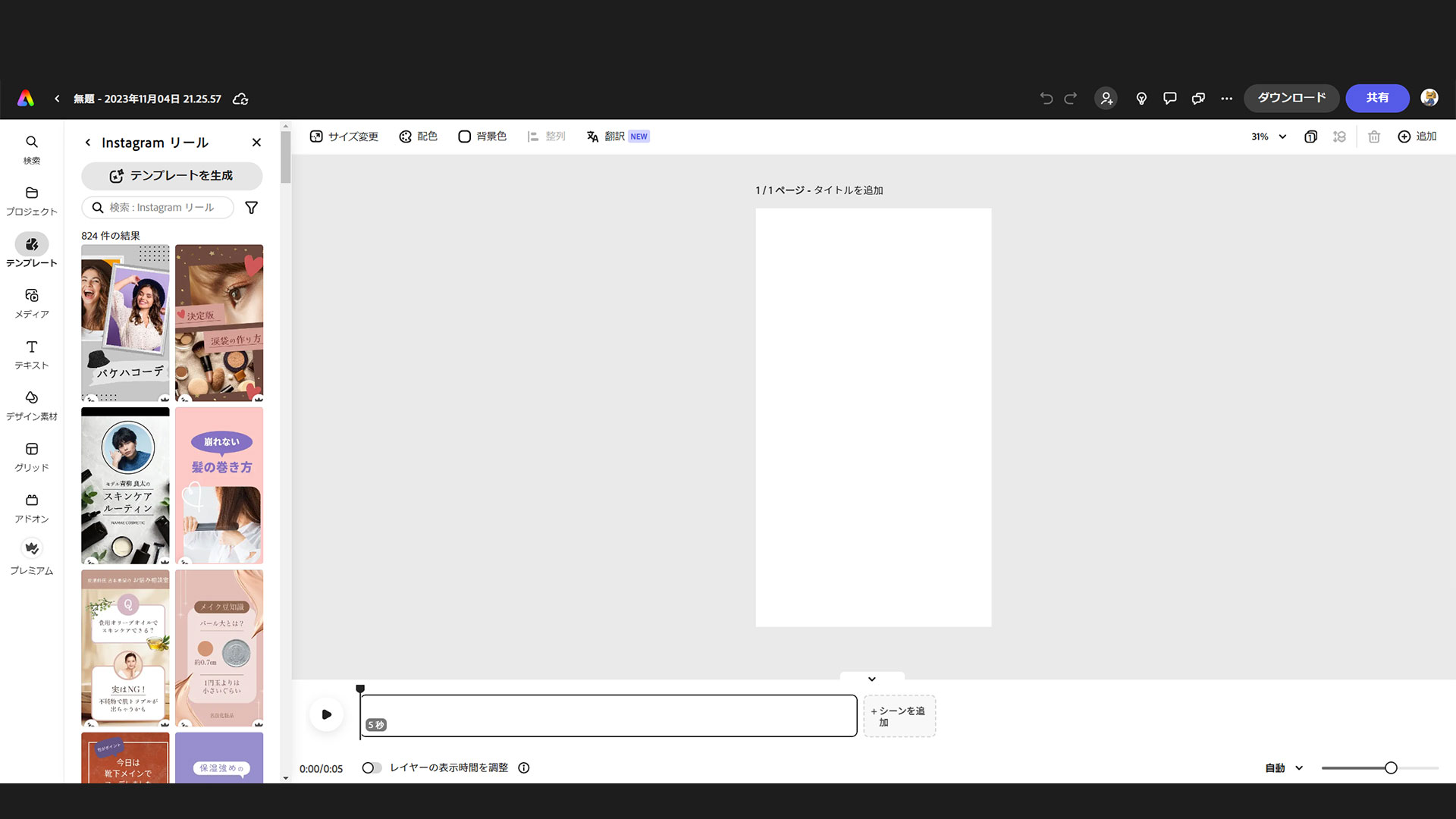This screenshot has width=1456, height=819.
Task: Open the 31% zoom level dropdown
Action: click(1267, 136)
